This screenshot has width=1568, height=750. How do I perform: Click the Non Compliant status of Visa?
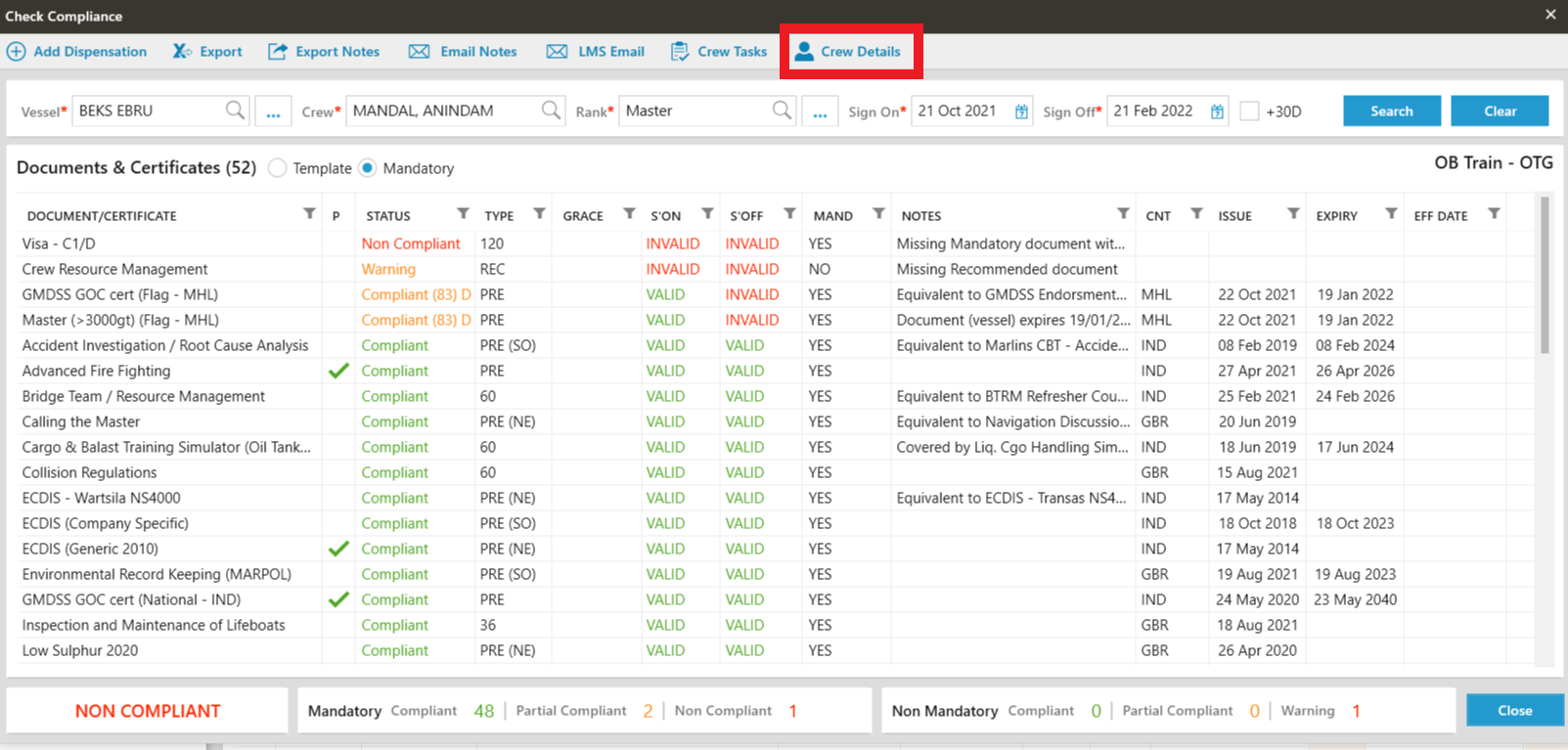coord(411,243)
